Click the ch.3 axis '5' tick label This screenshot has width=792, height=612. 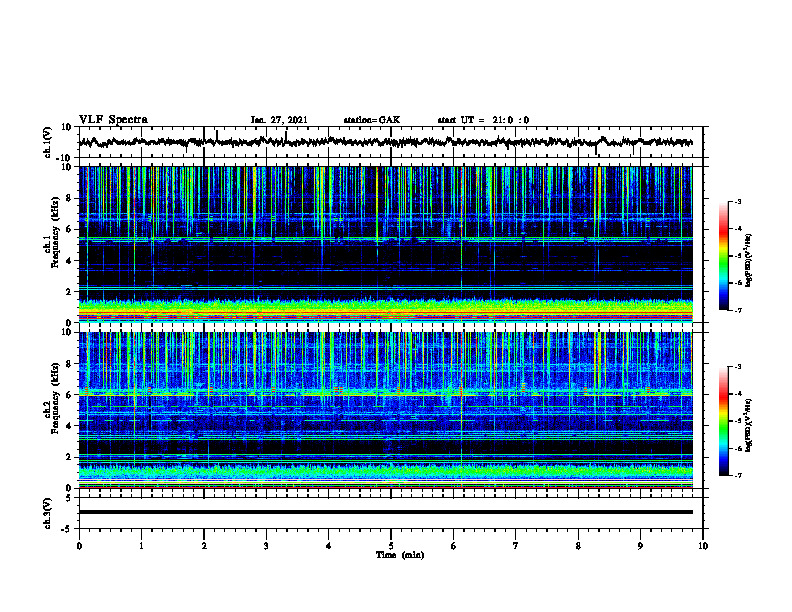[x=69, y=498]
